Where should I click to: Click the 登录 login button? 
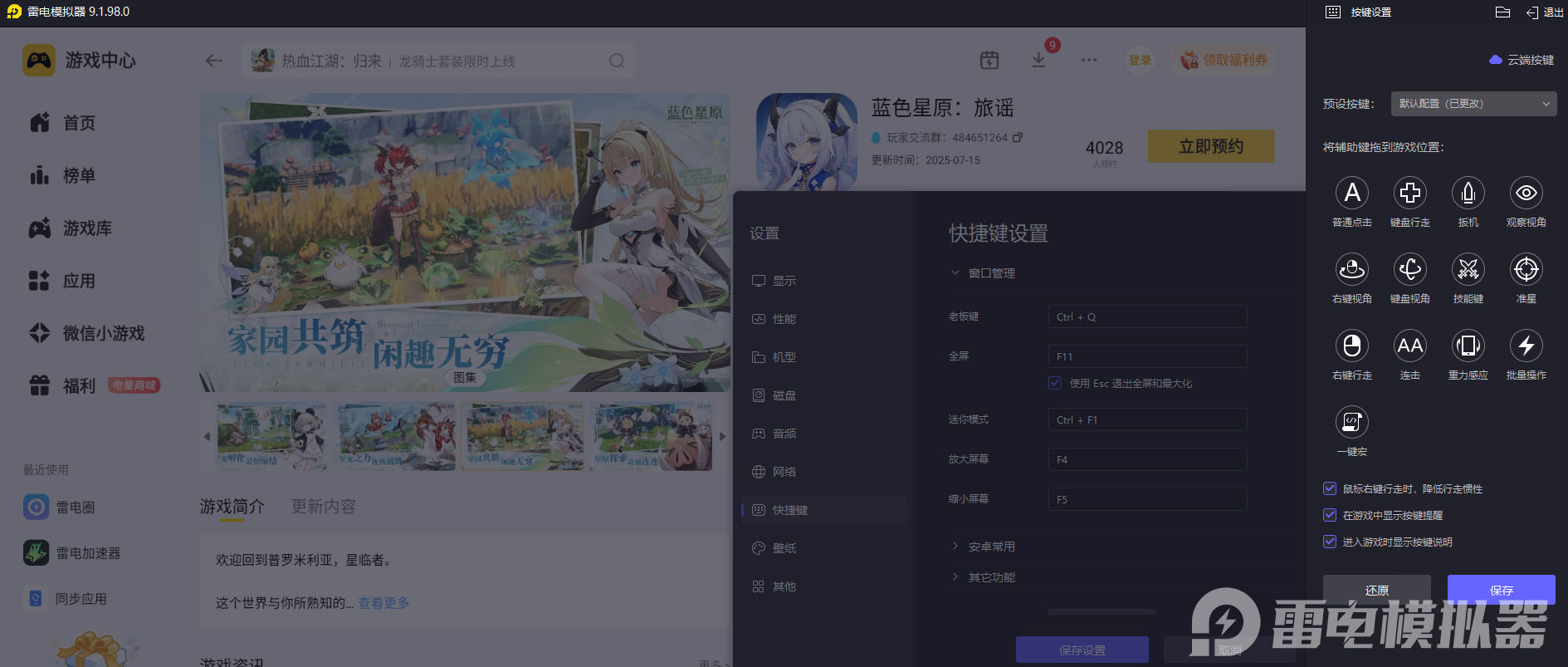(1140, 60)
